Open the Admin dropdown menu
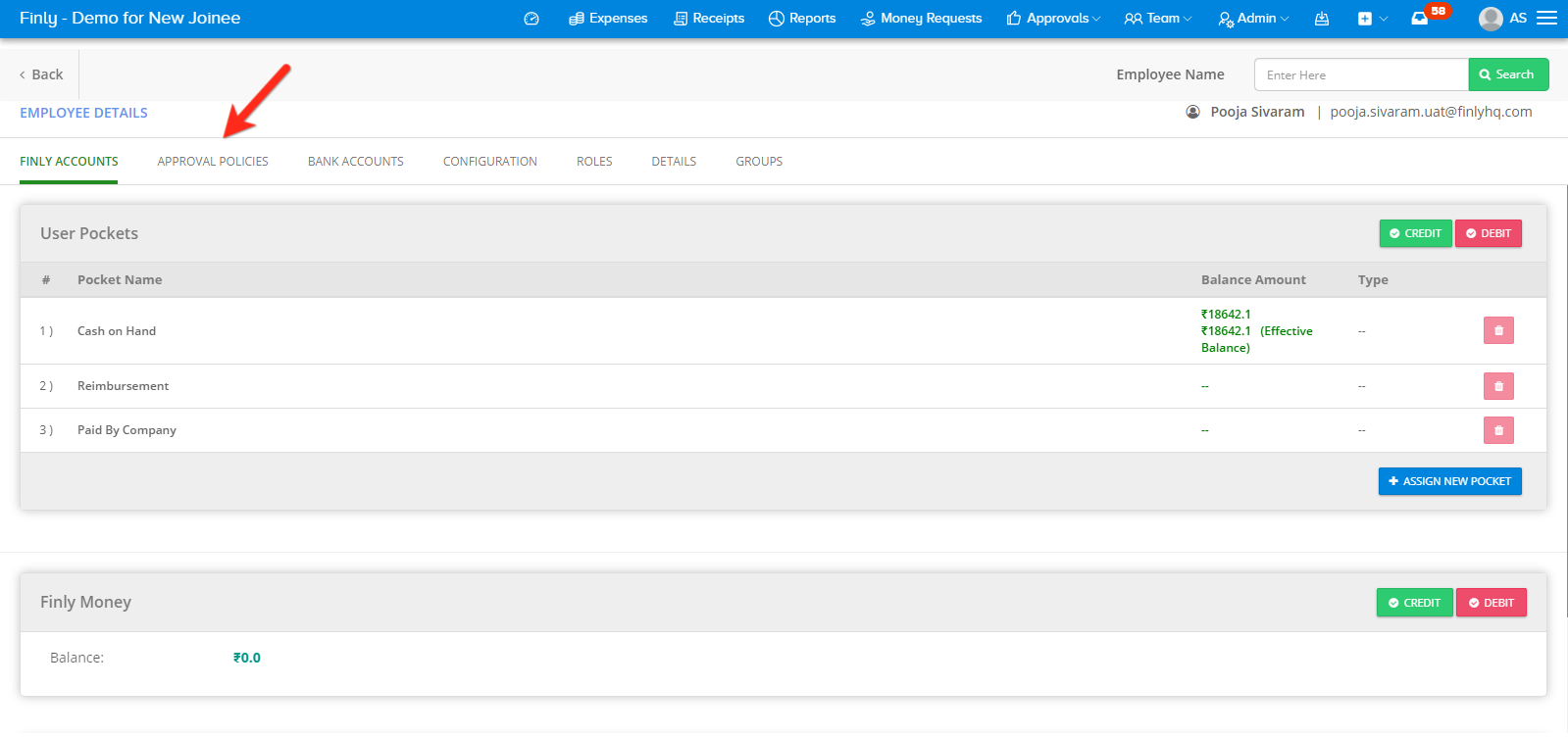Image resolution: width=1568 pixels, height=737 pixels. [1253, 19]
